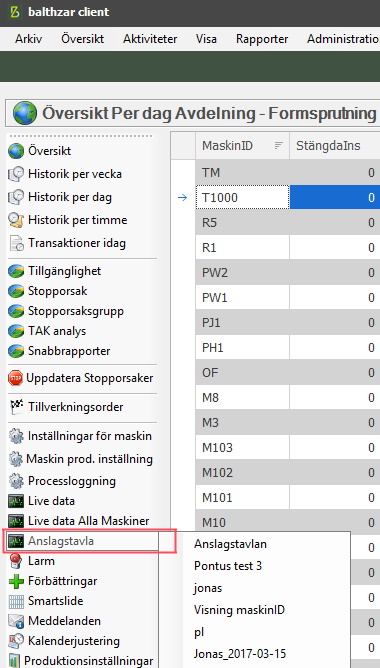Viewport: 380px width, 668px height.
Task: Click the MaskinID column sort indicator
Action: coord(279,146)
